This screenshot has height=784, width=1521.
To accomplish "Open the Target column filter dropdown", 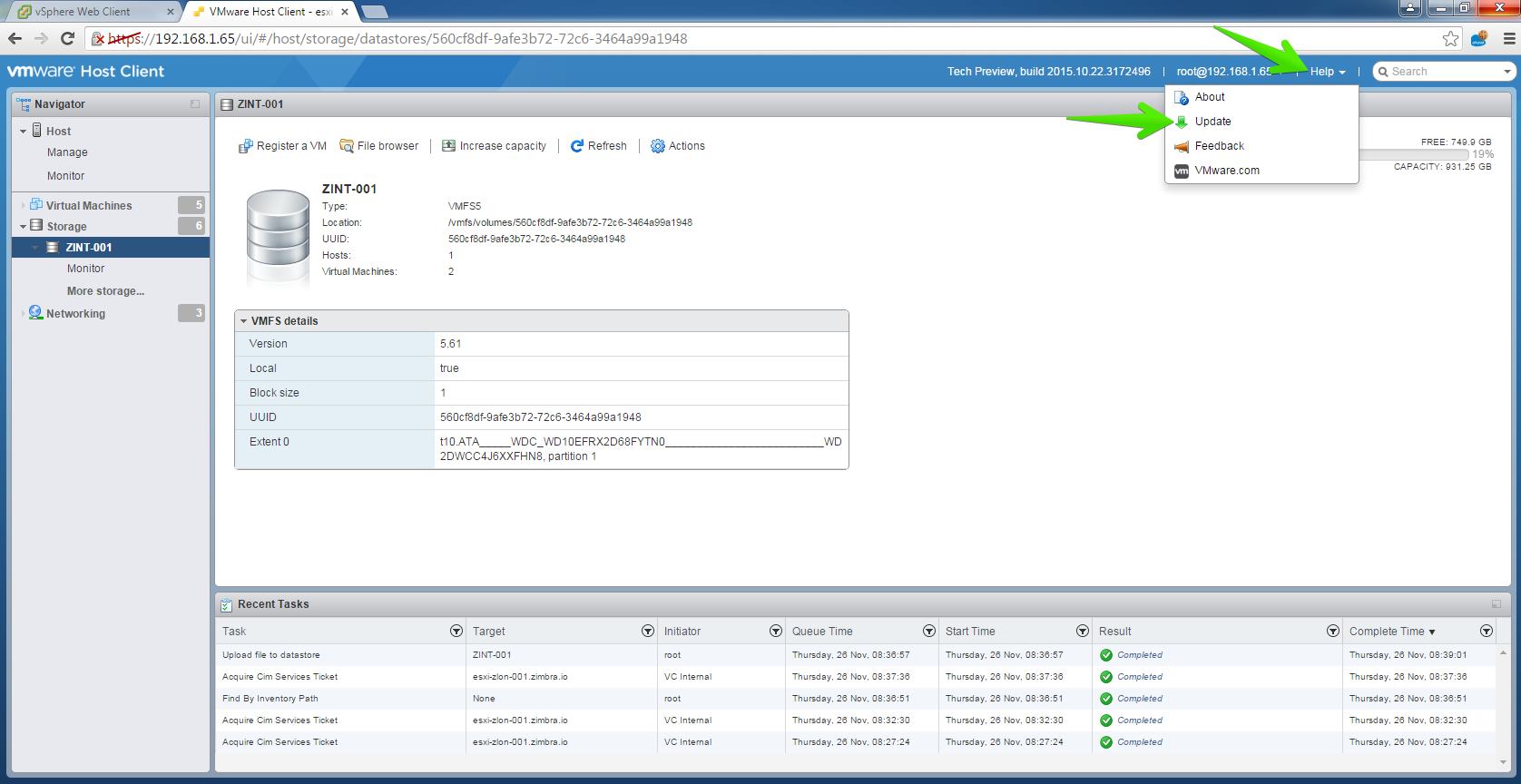I will 648,631.
